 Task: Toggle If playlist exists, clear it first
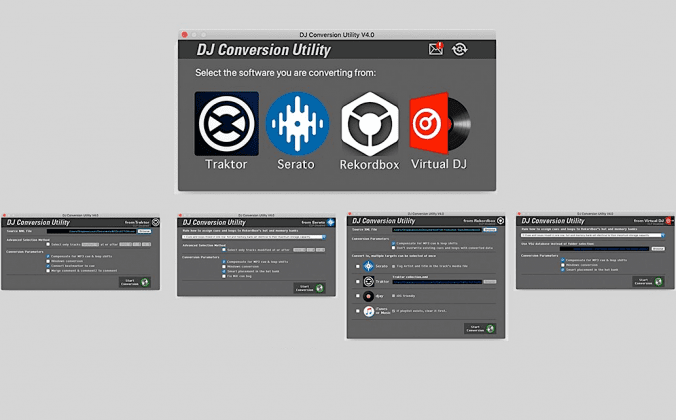point(394,311)
